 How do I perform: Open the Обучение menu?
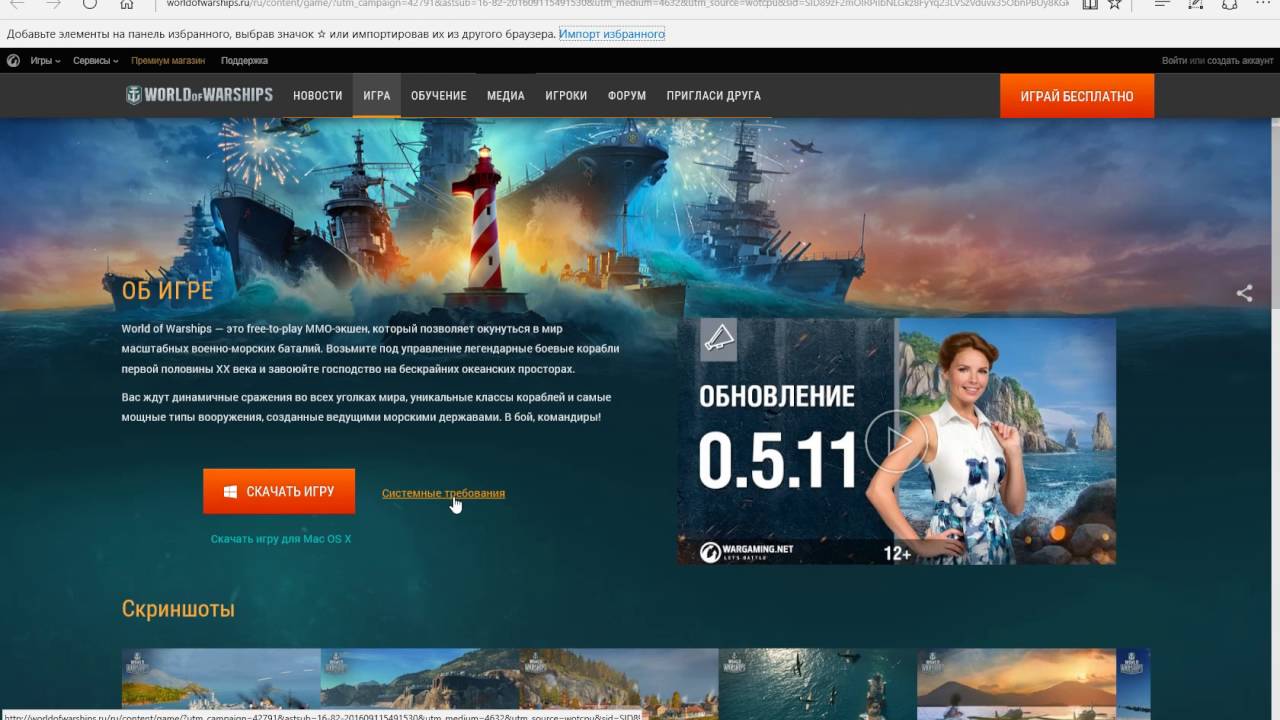(439, 96)
